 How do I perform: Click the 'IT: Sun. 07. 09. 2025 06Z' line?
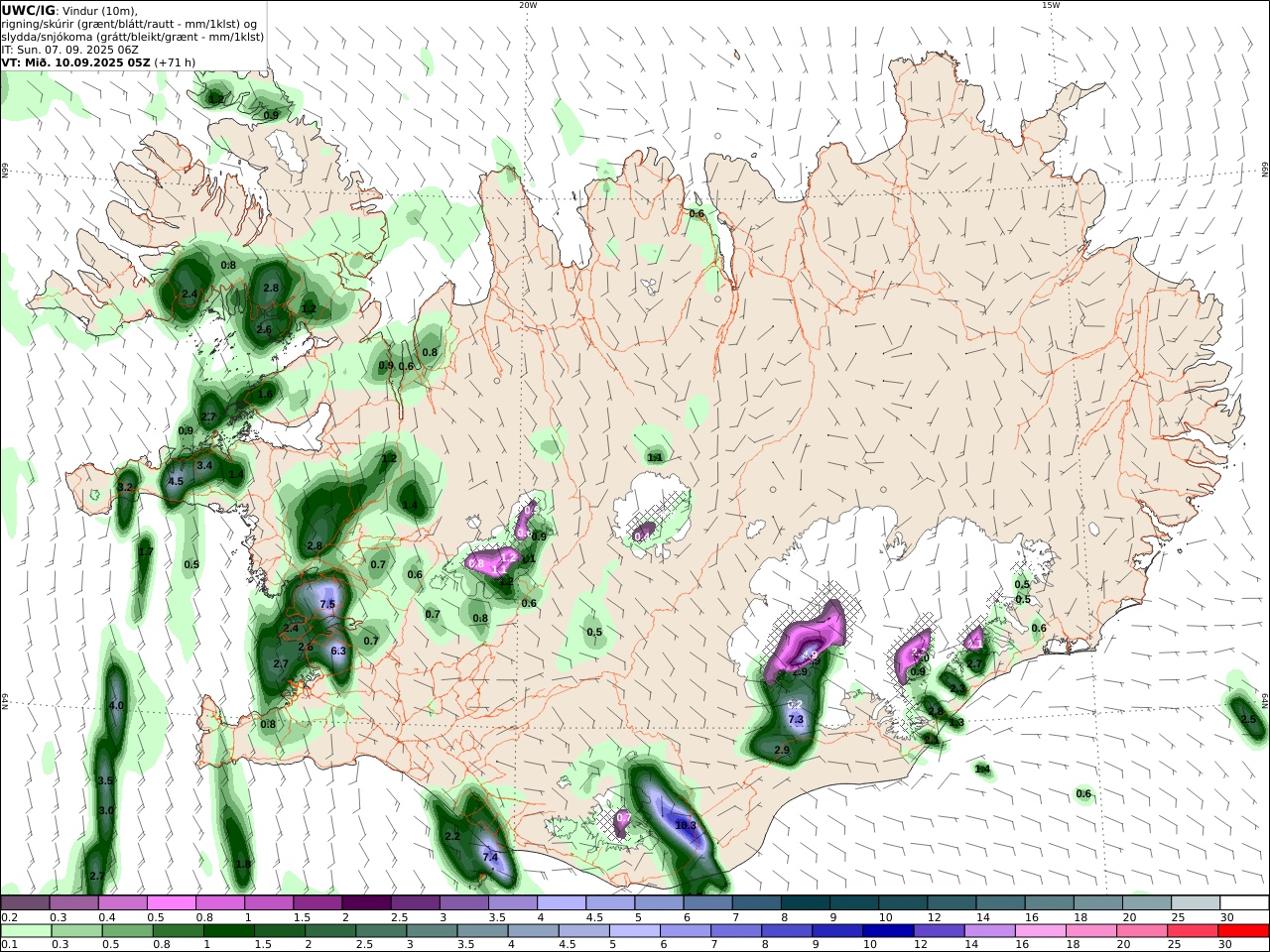pos(69,50)
